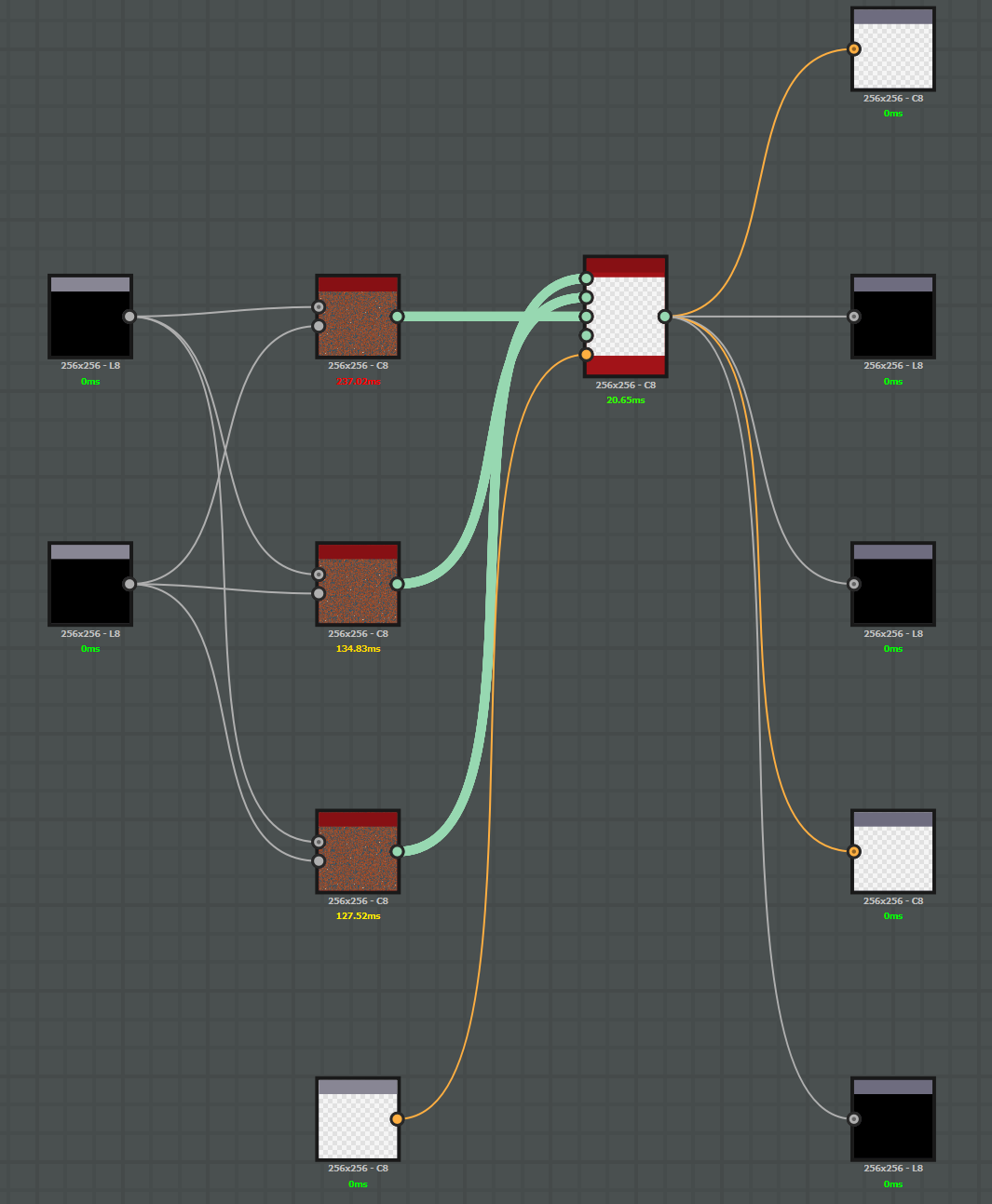Click the topmost green input socket of the merge node
The height and width of the screenshot is (1204, 992).
click(x=586, y=277)
